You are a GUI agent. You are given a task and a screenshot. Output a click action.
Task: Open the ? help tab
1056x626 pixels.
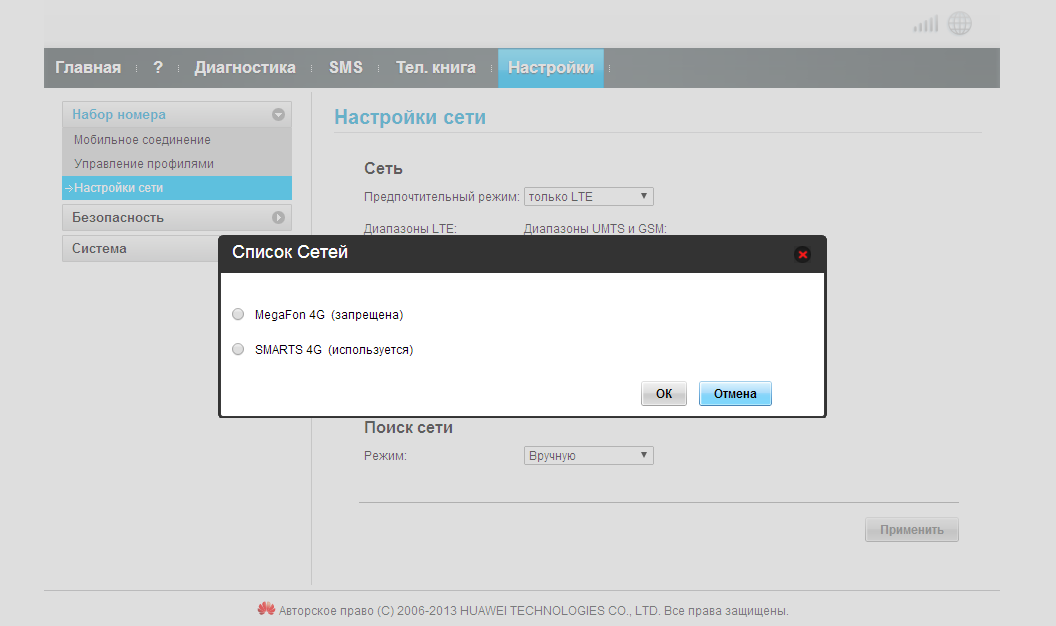click(158, 67)
